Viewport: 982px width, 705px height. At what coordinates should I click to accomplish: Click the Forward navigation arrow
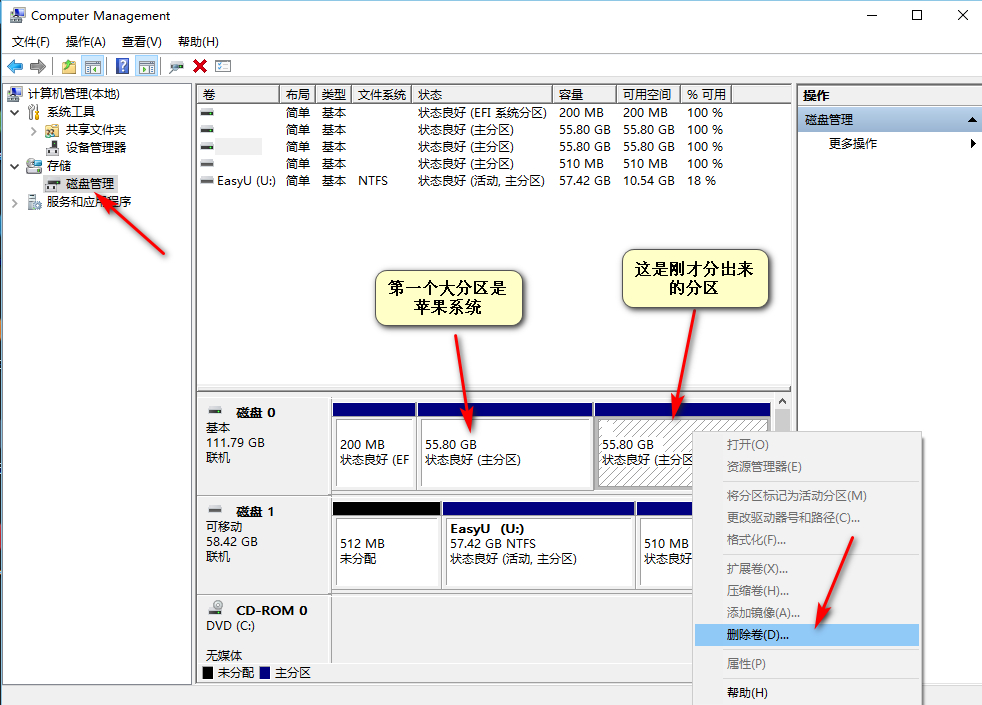38,66
